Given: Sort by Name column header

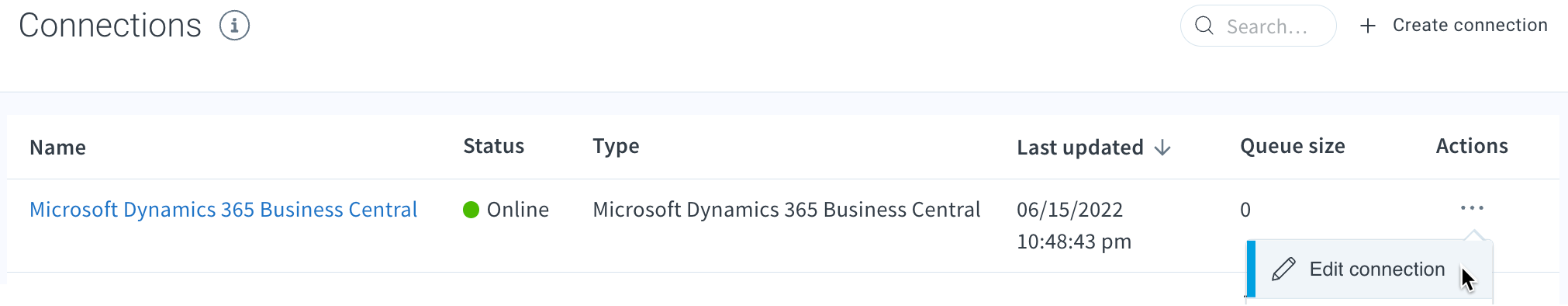Looking at the screenshot, I should [57, 148].
